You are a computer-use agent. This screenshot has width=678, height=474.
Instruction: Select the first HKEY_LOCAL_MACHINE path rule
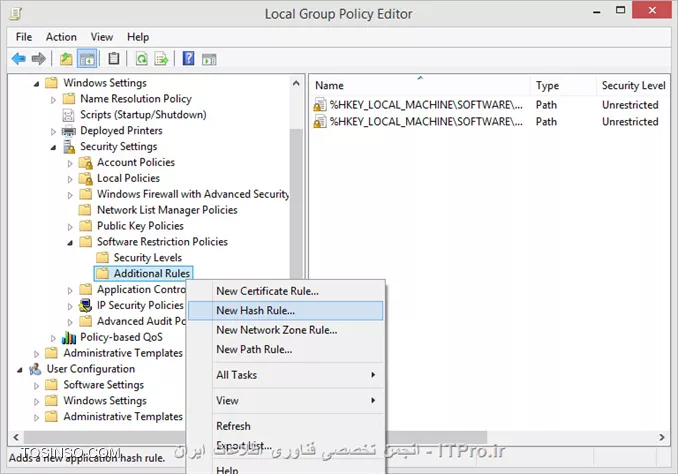pos(420,105)
